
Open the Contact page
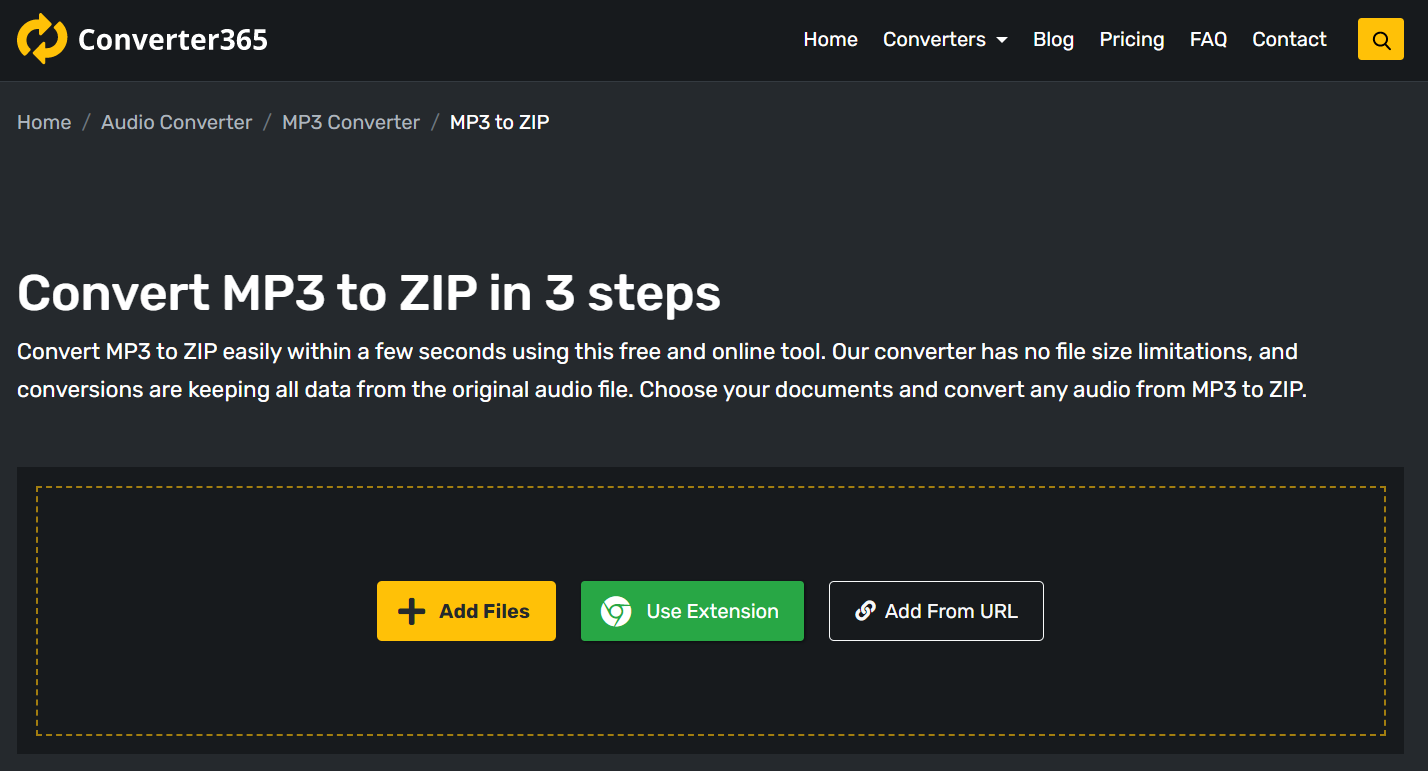tap(1289, 40)
